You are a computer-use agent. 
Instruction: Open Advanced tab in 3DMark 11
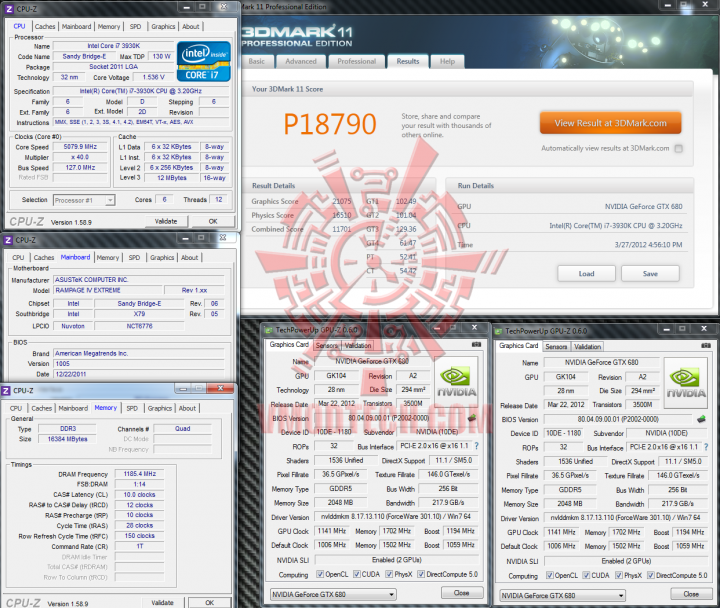tap(301, 61)
